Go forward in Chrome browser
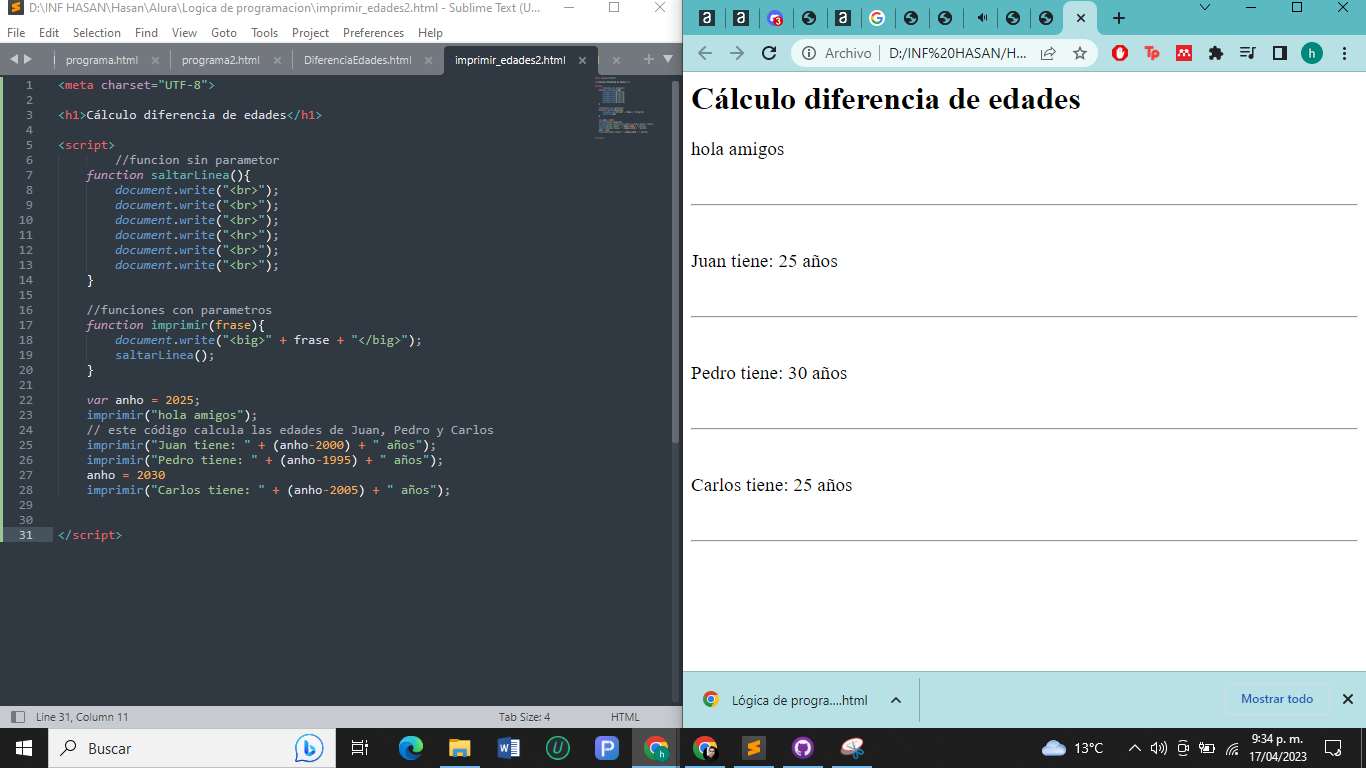The image size is (1366, 768). click(737, 53)
